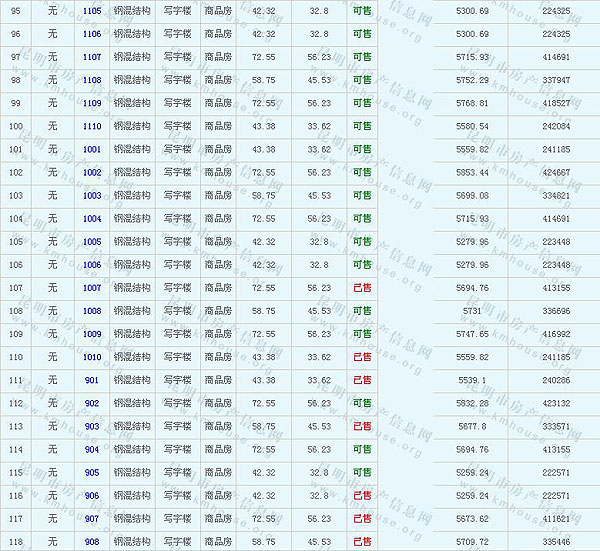Open room 1010 link

tap(92, 357)
